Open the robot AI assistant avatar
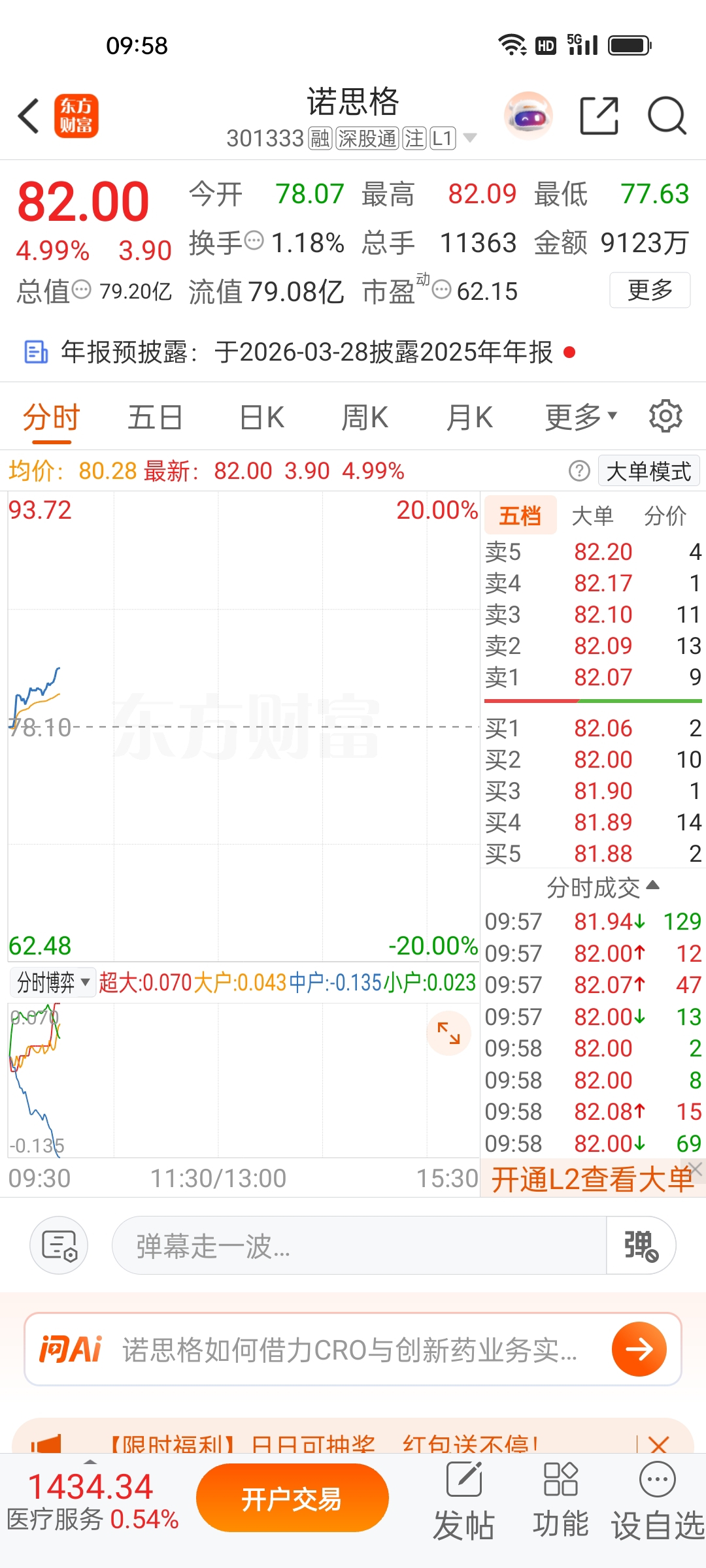The width and height of the screenshot is (706, 1568). [528, 116]
